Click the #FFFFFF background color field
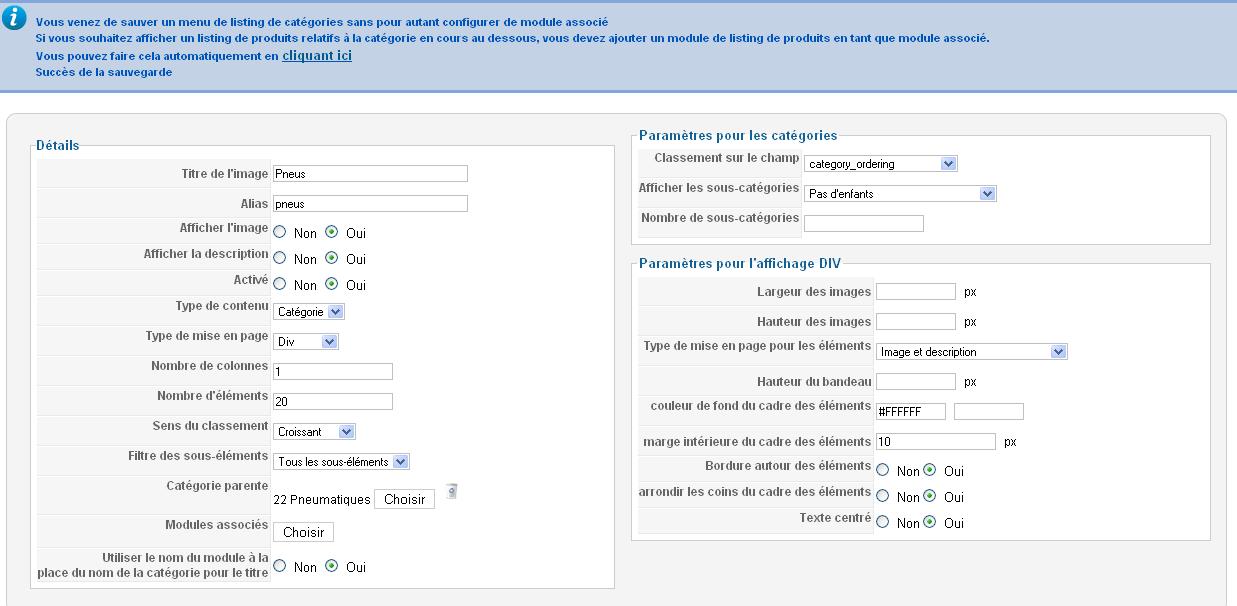This screenshot has width=1237, height=606. tap(911, 412)
